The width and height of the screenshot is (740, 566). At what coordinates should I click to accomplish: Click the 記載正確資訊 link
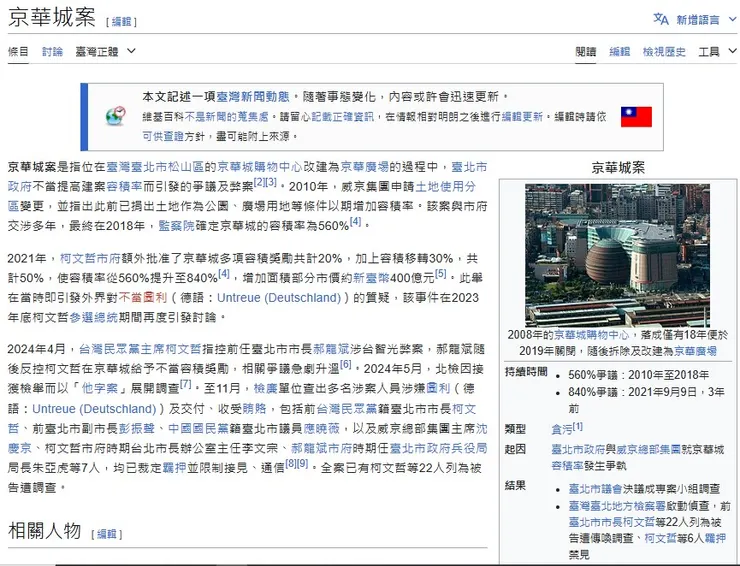coord(342,117)
